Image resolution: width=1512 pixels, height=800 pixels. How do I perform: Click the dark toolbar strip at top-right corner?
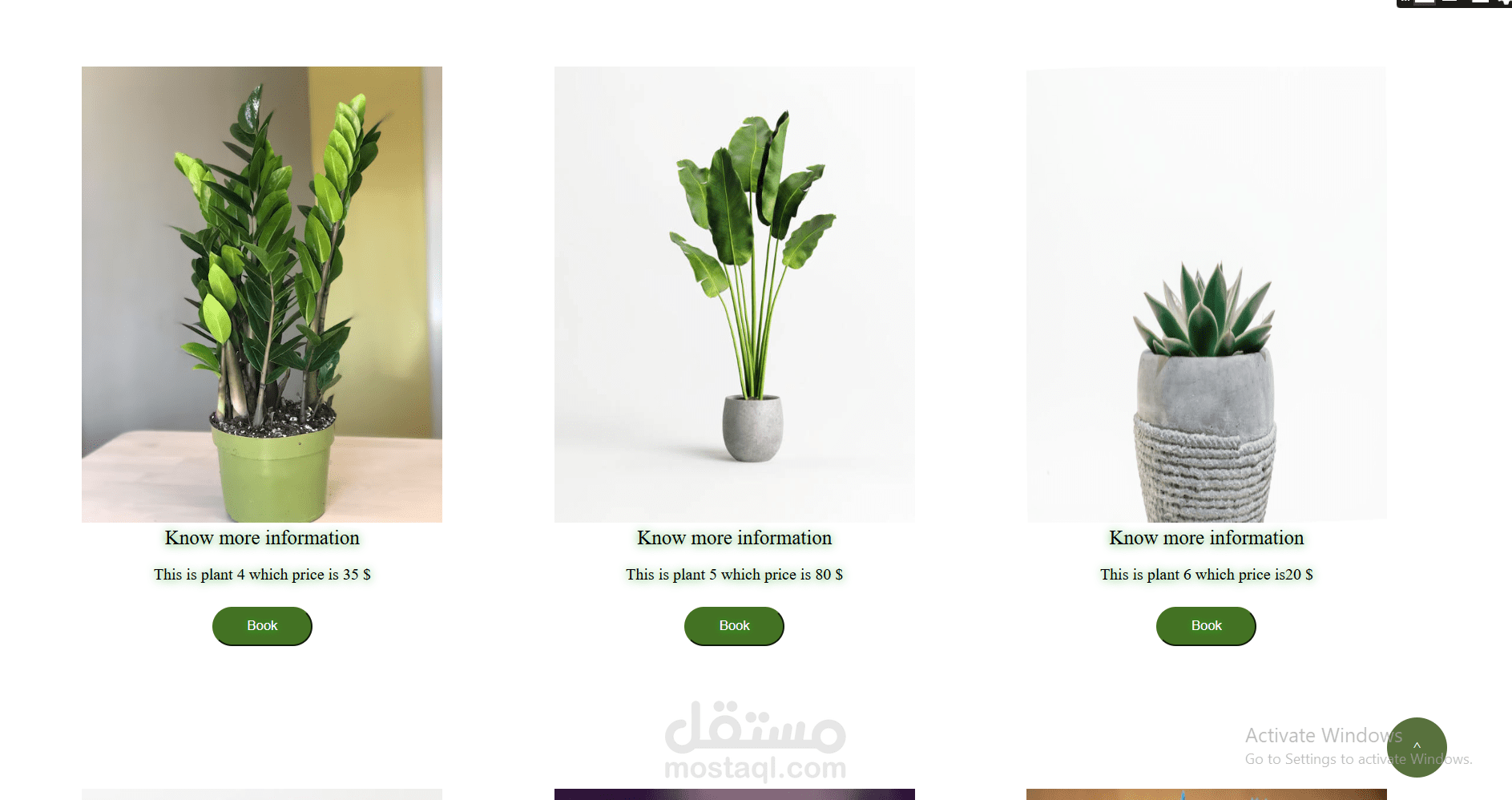point(1454,3)
